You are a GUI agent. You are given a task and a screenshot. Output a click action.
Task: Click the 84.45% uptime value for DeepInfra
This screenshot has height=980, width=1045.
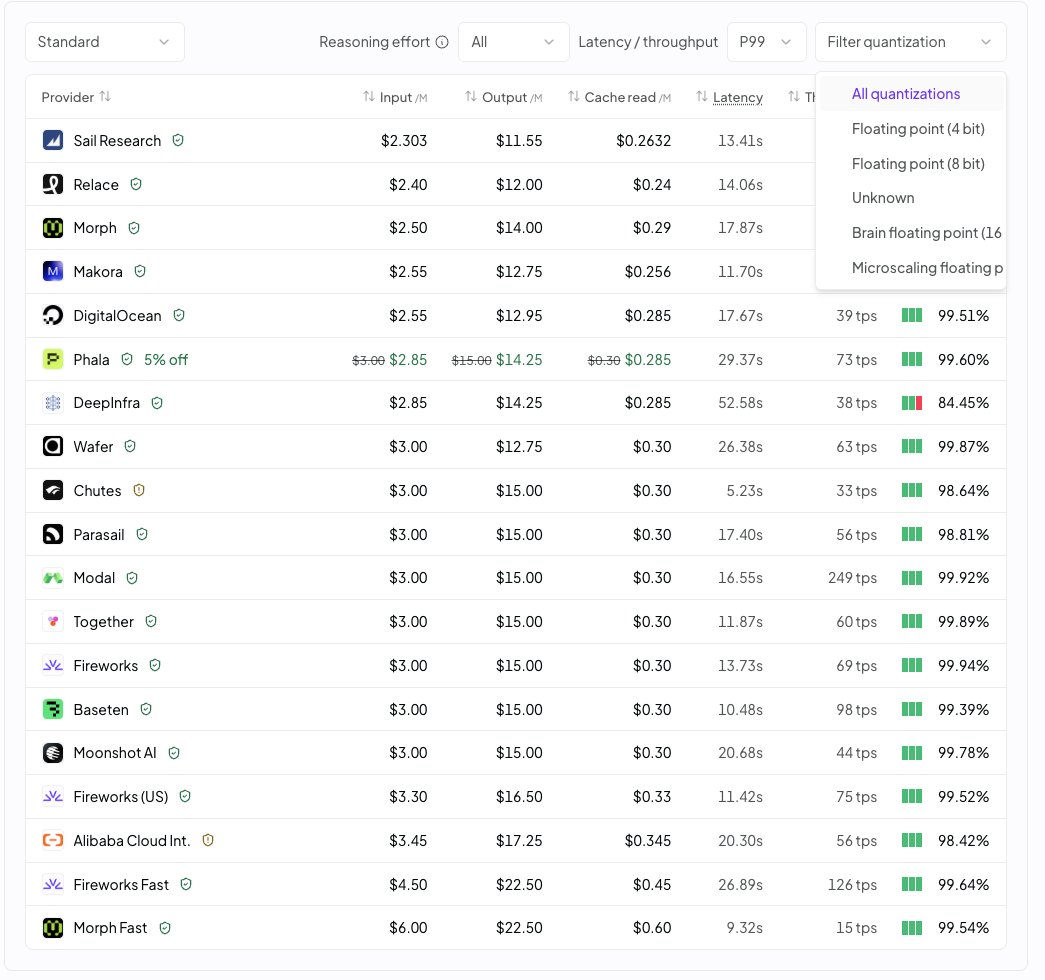point(963,403)
